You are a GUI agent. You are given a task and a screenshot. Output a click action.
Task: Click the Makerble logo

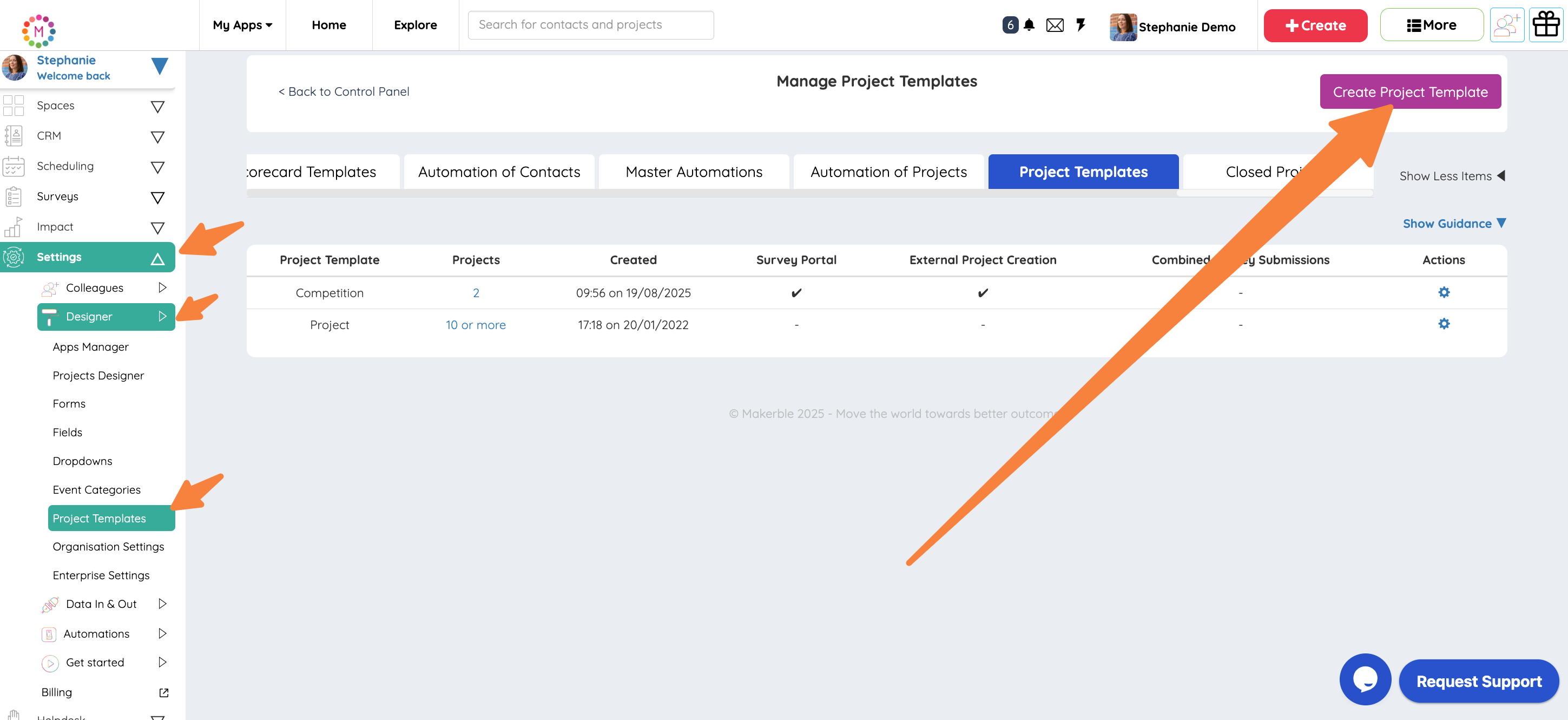click(x=38, y=30)
